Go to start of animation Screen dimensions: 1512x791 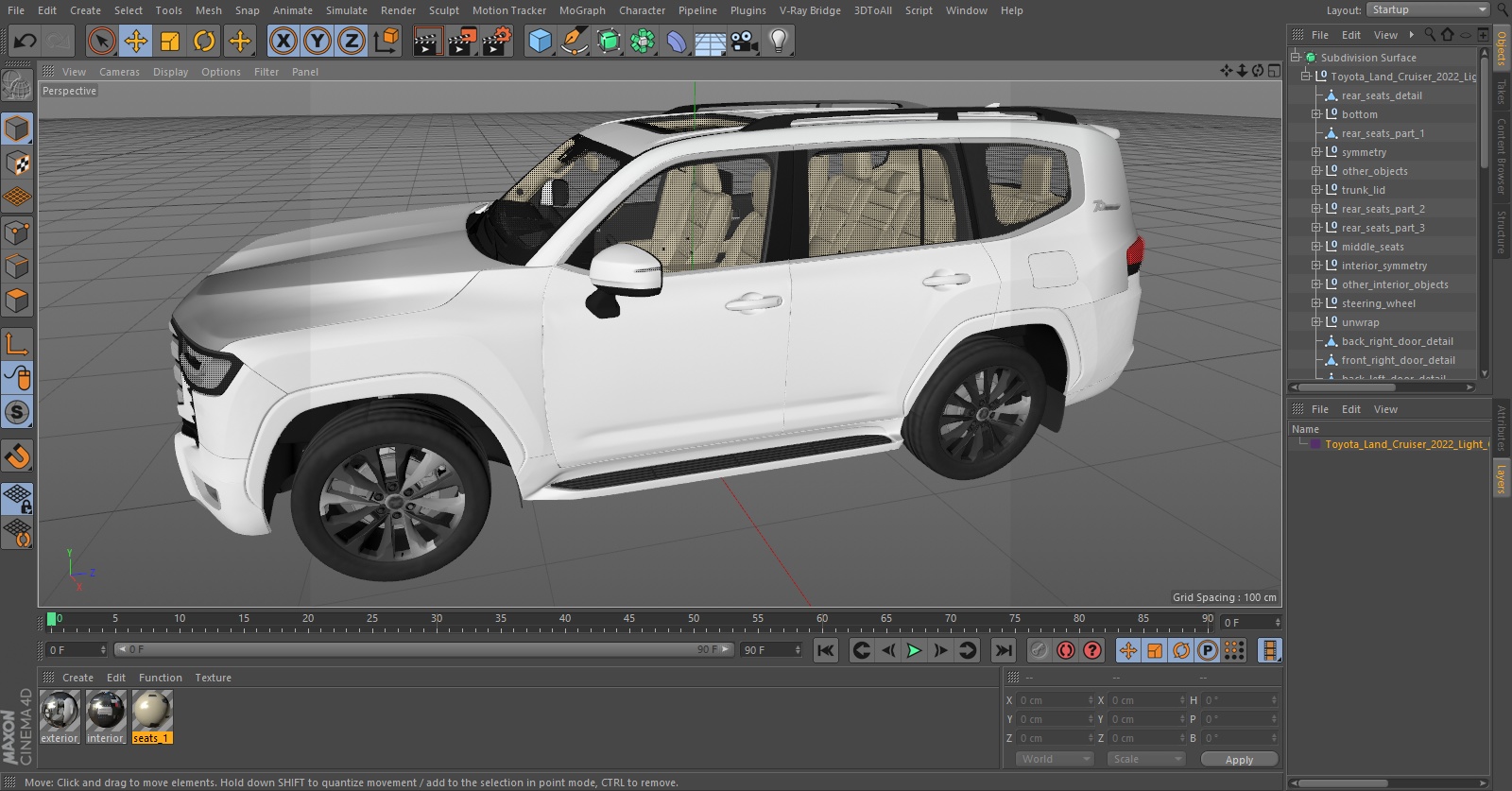click(826, 650)
